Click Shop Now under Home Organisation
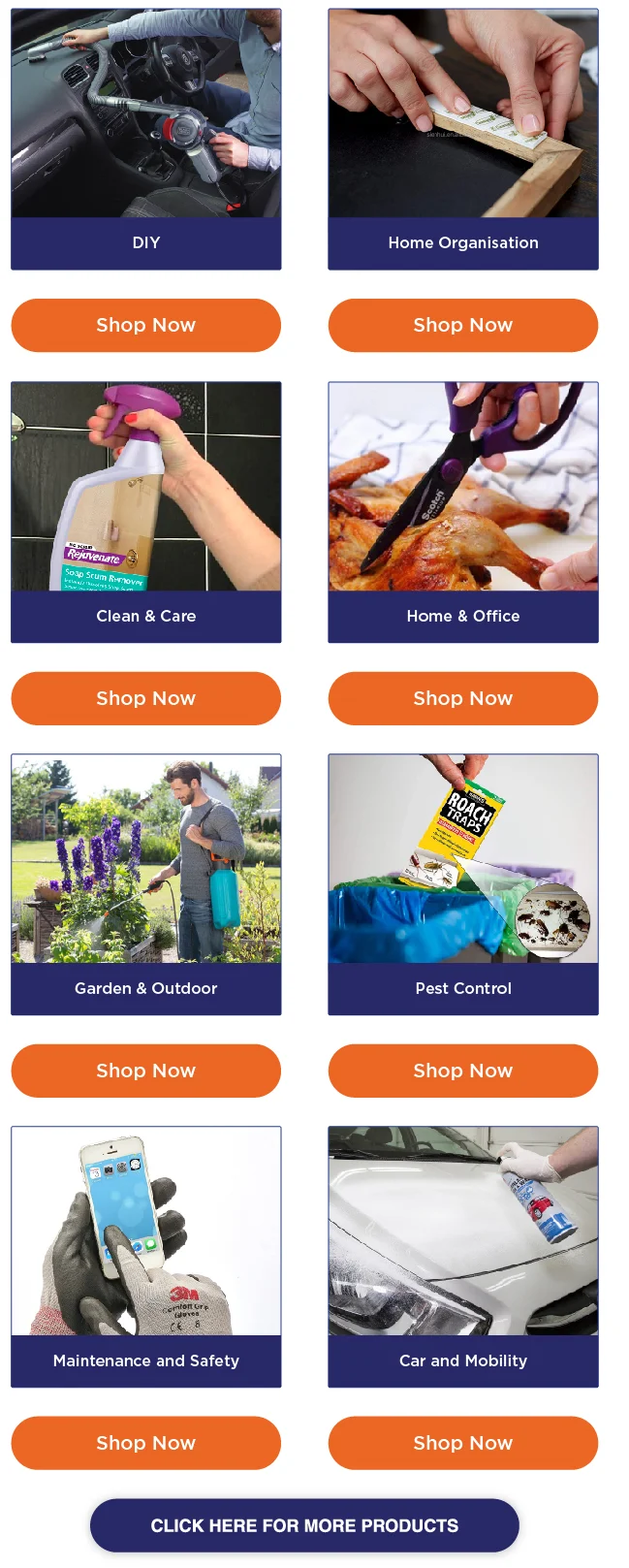 [463, 326]
